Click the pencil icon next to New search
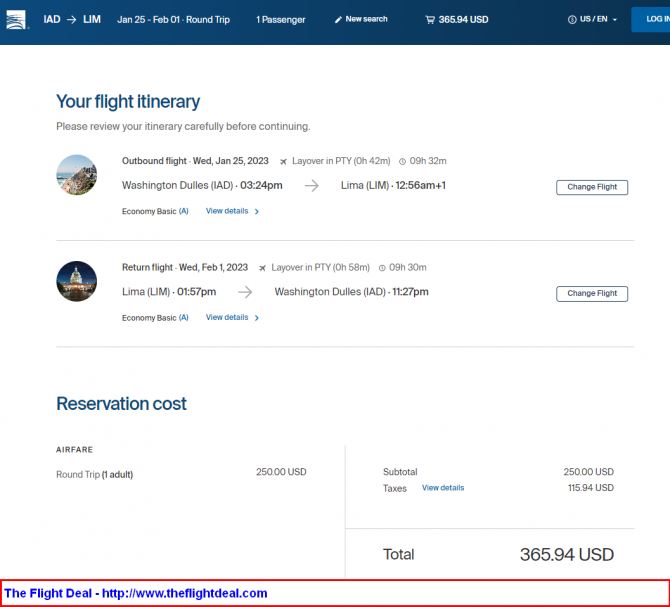This screenshot has height=607, width=670. click(338, 20)
